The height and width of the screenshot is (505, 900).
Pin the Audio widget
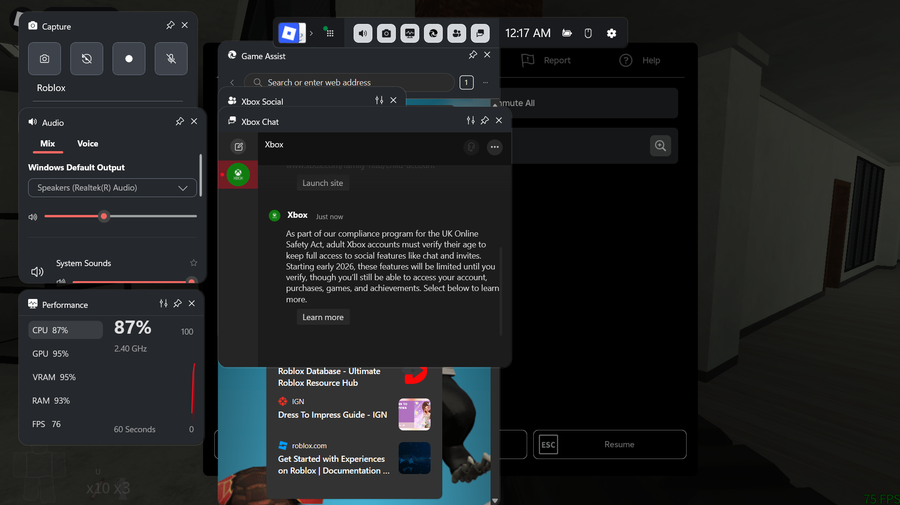(180, 122)
